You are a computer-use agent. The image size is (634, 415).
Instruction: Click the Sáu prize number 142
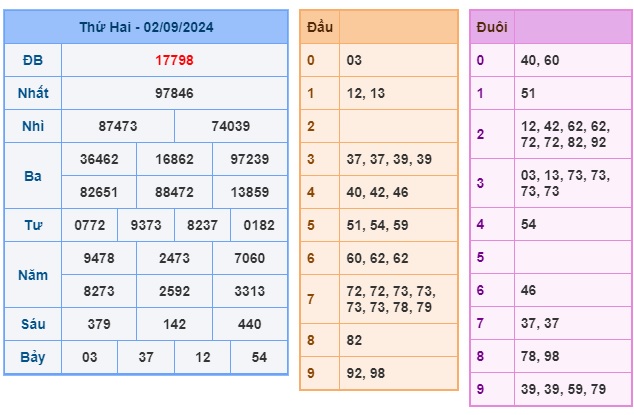(174, 324)
